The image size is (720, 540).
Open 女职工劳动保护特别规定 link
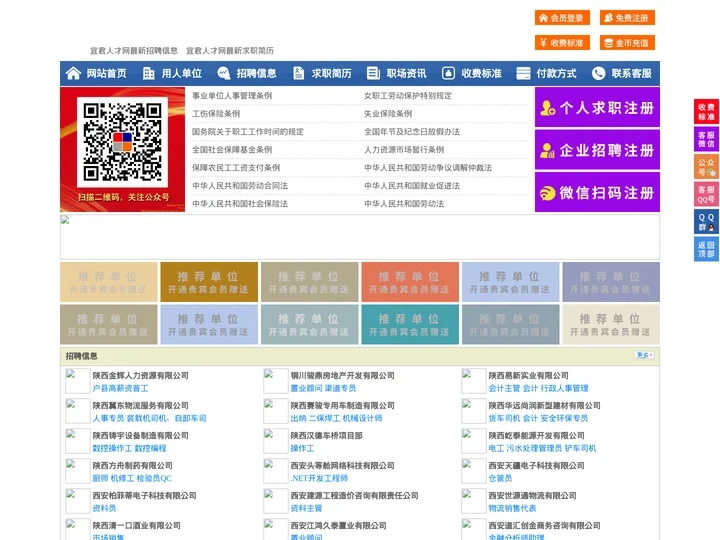coord(408,96)
